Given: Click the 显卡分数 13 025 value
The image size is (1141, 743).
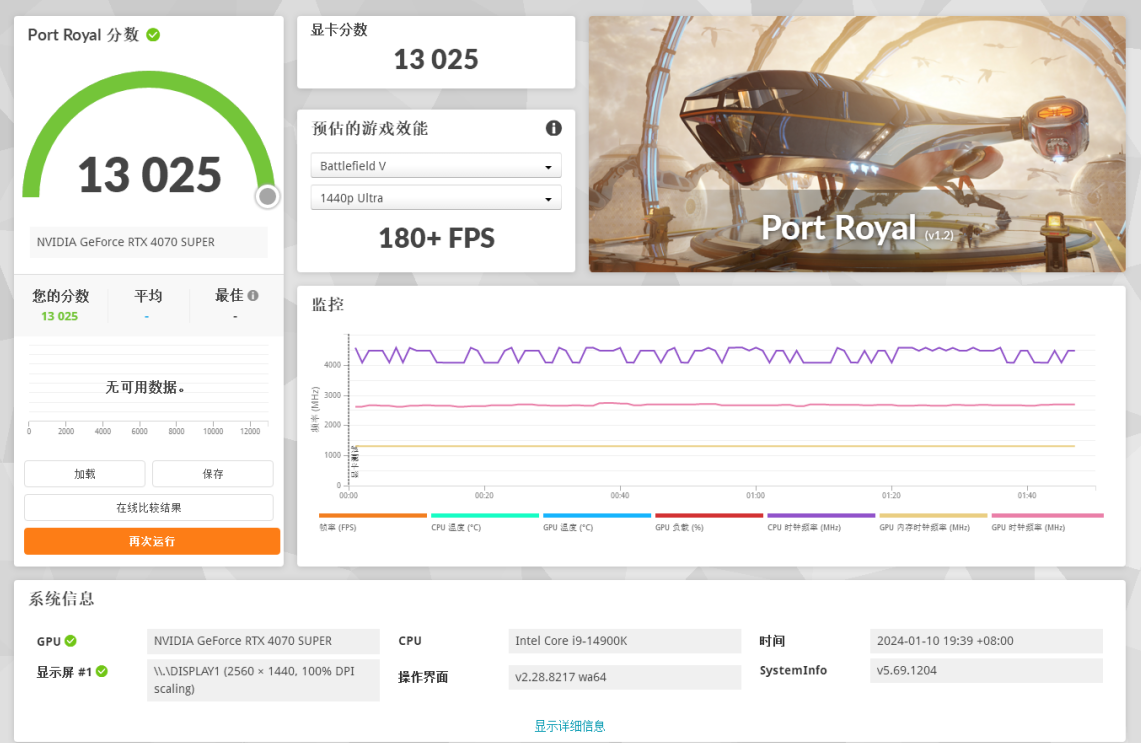Looking at the screenshot, I should tap(436, 60).
